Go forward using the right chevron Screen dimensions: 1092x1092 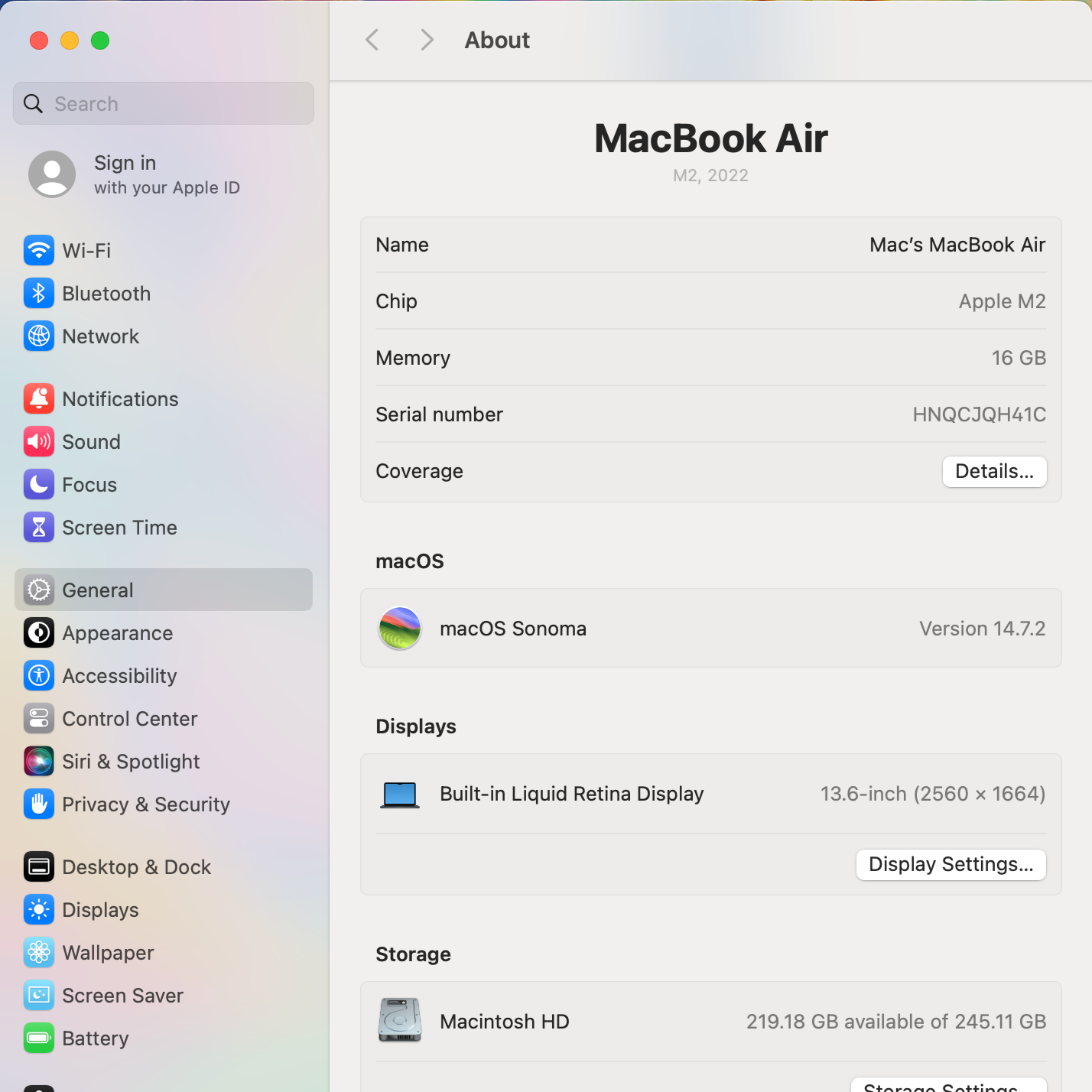[x=427, y=40]
